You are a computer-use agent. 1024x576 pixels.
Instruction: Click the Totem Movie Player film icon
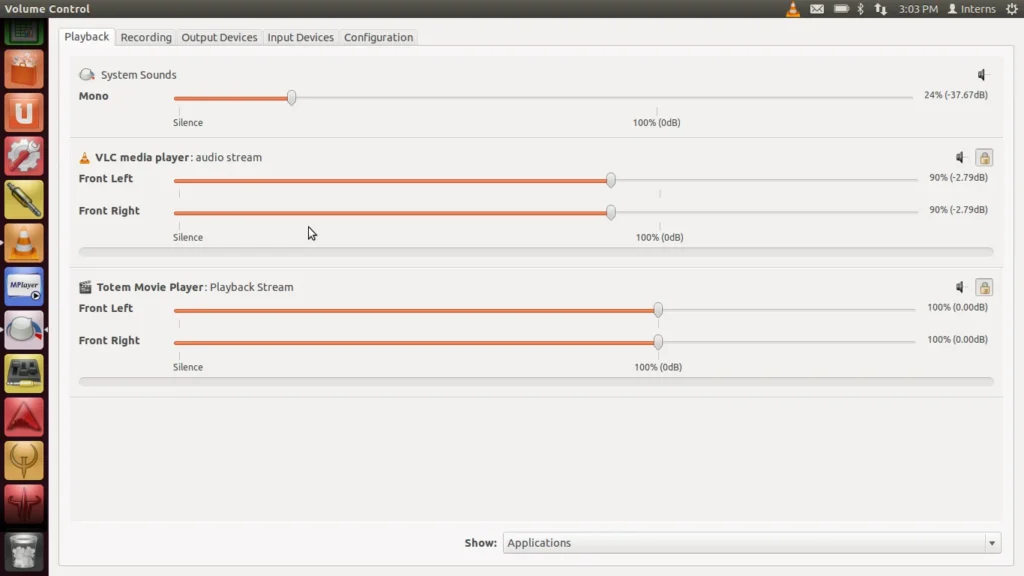[86, 287]
